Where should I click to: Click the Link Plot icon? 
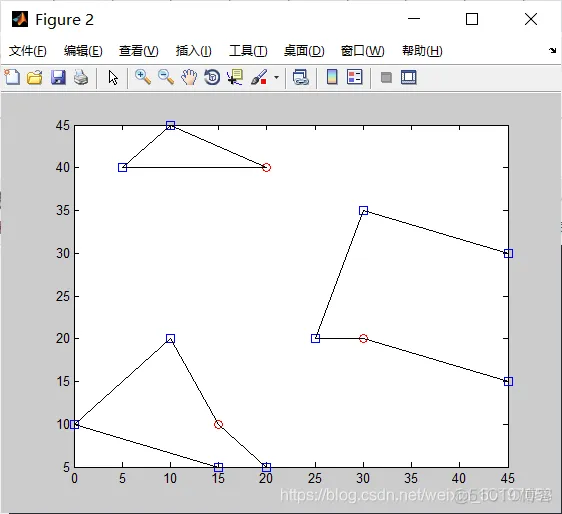pyautogui.click(x=300, y=77)
